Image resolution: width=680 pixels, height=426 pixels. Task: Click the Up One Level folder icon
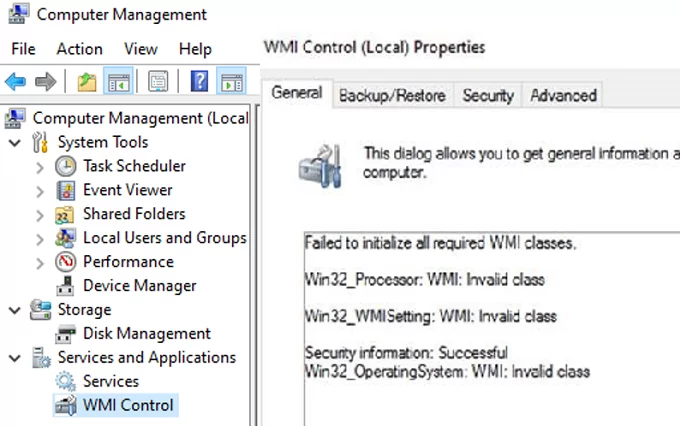87,81
